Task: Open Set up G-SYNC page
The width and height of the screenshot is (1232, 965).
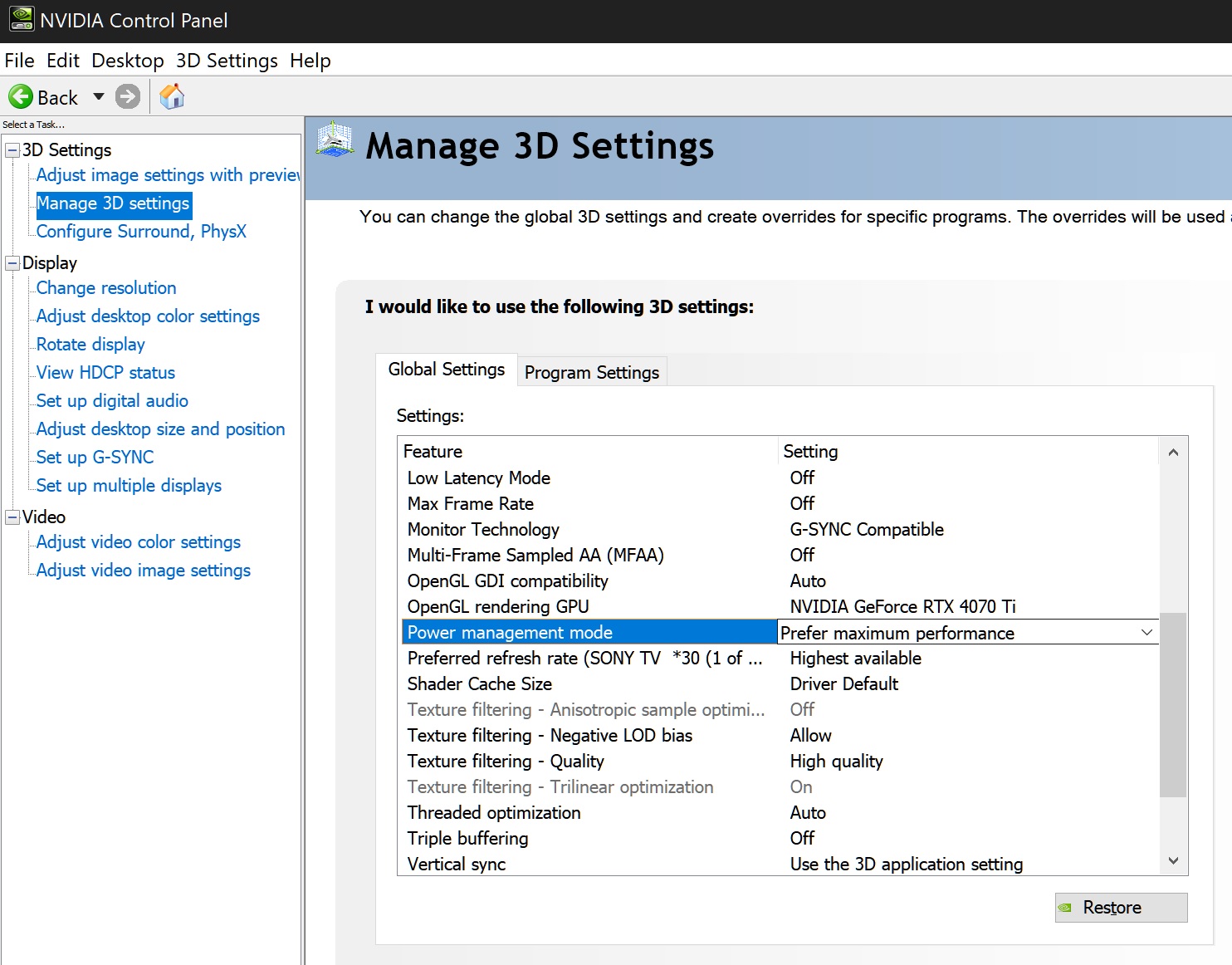Action: [95, 458]
